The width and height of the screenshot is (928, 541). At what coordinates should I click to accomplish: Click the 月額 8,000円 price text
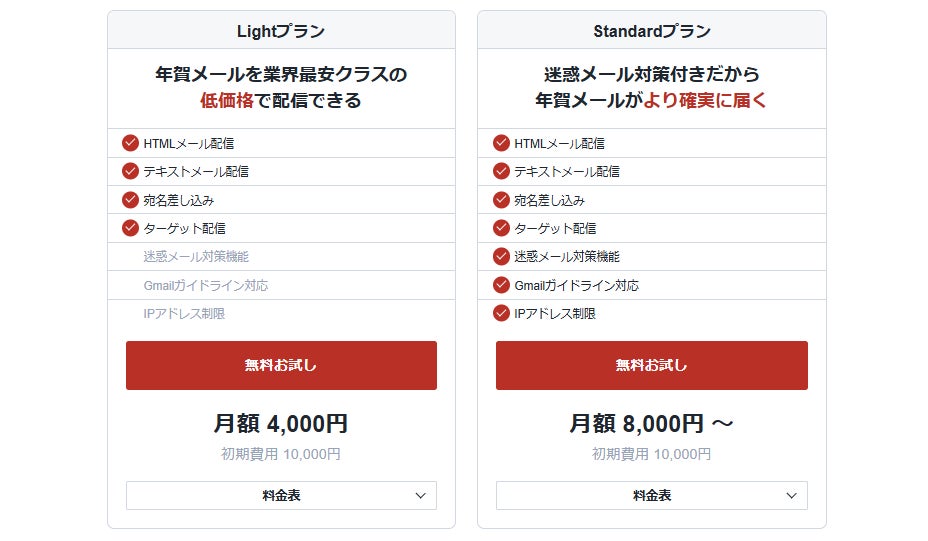click(x=637, y=424)
